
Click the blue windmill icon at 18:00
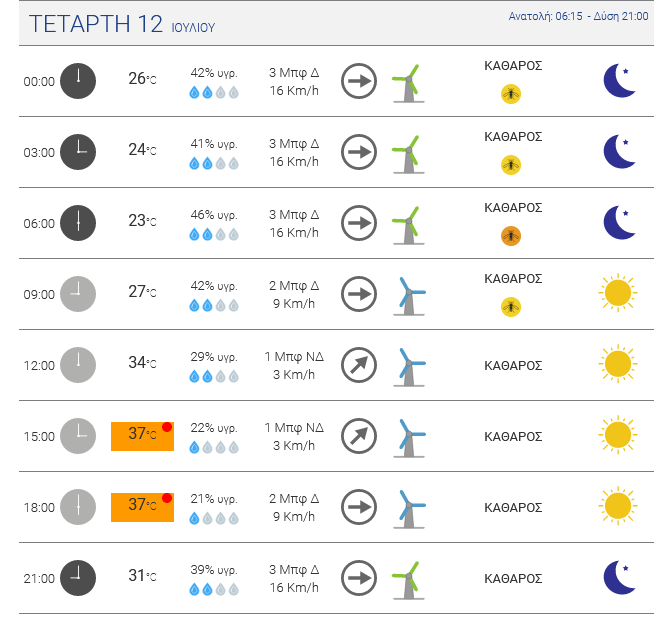click(408, 507)
